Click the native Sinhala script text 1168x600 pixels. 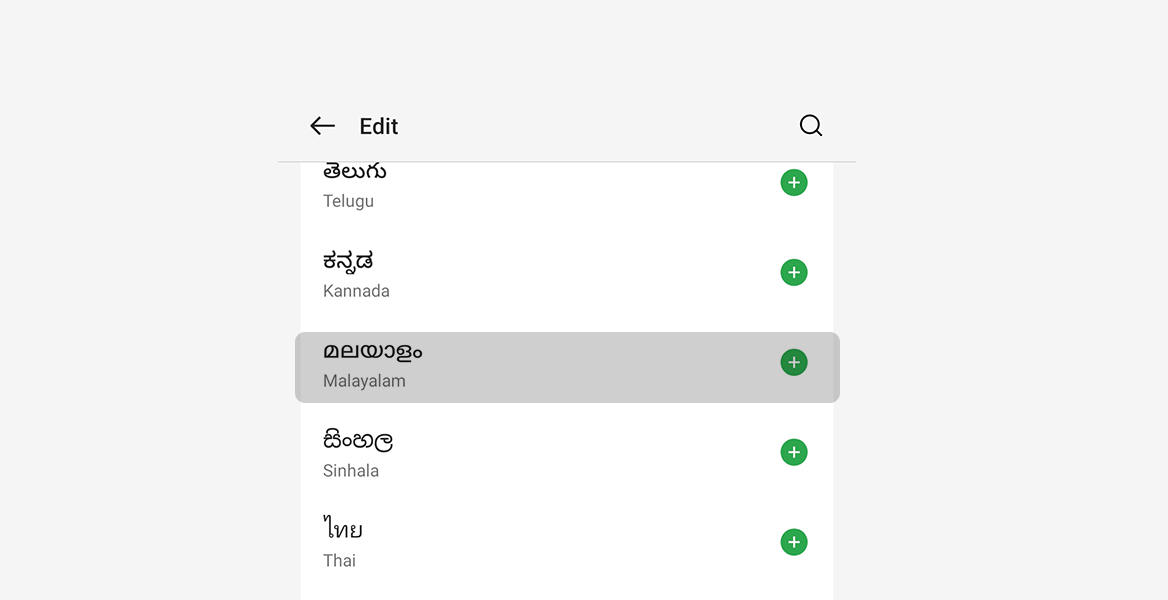(x=358, y=440)
